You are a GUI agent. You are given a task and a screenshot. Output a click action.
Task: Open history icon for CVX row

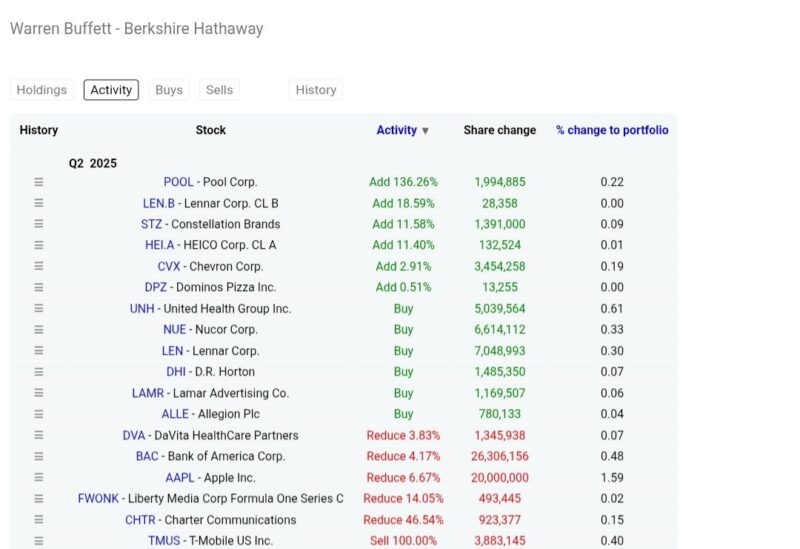[39, 266]
